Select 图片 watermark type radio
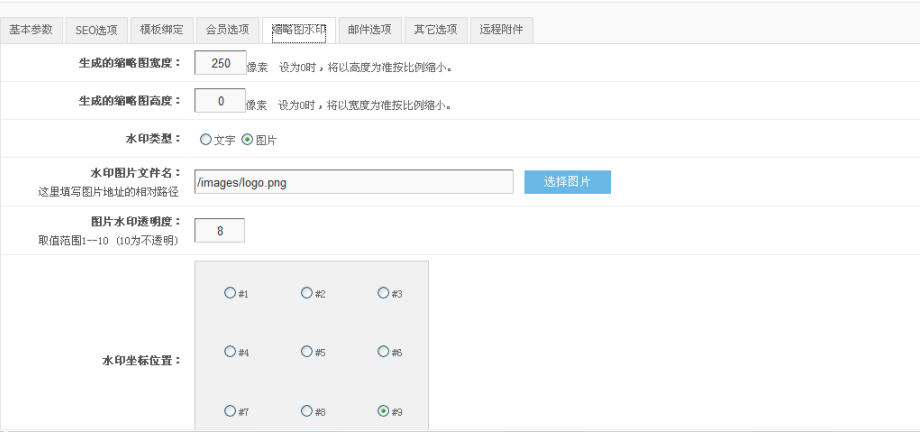 (x=247, y=141)
